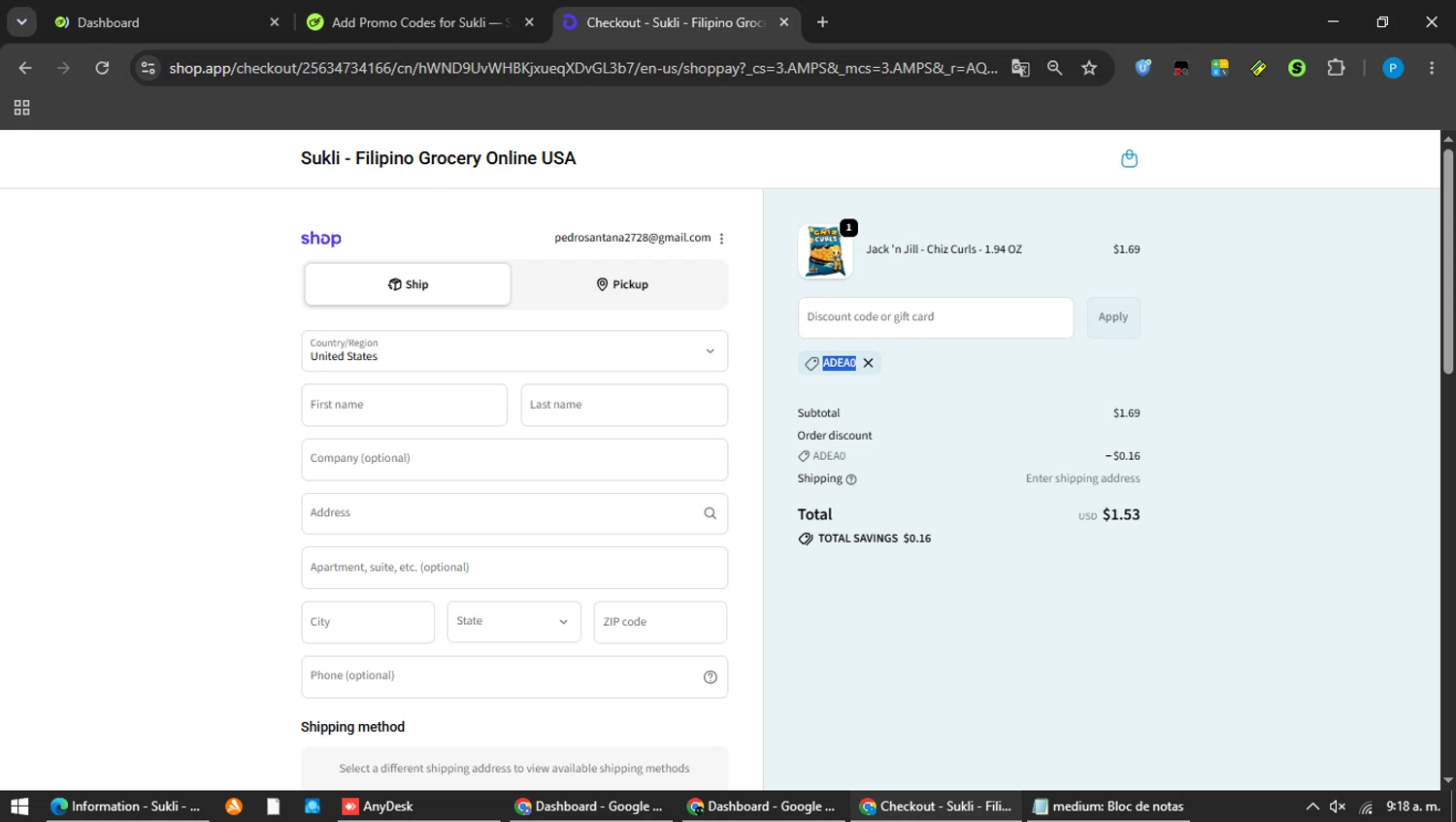Apply the discount code
This screenshot has width=1456, height=822.
[1113, 317]
